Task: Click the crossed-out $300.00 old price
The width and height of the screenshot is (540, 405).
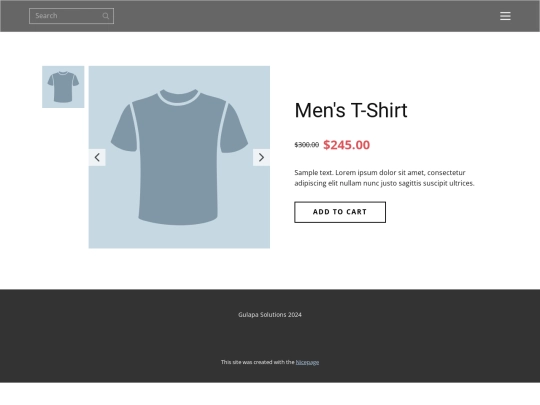Action: coord(307,145)
